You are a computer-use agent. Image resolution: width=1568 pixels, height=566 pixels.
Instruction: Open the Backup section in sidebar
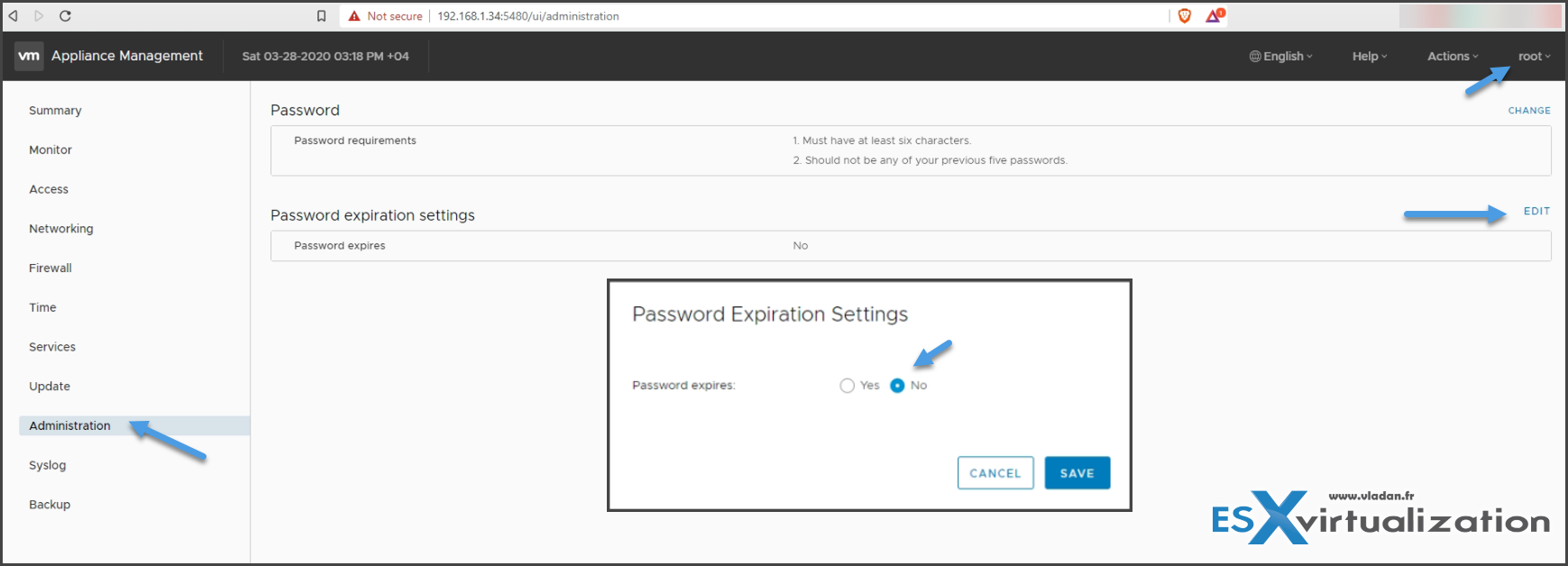pyautogui.click(x=50, y=505)
